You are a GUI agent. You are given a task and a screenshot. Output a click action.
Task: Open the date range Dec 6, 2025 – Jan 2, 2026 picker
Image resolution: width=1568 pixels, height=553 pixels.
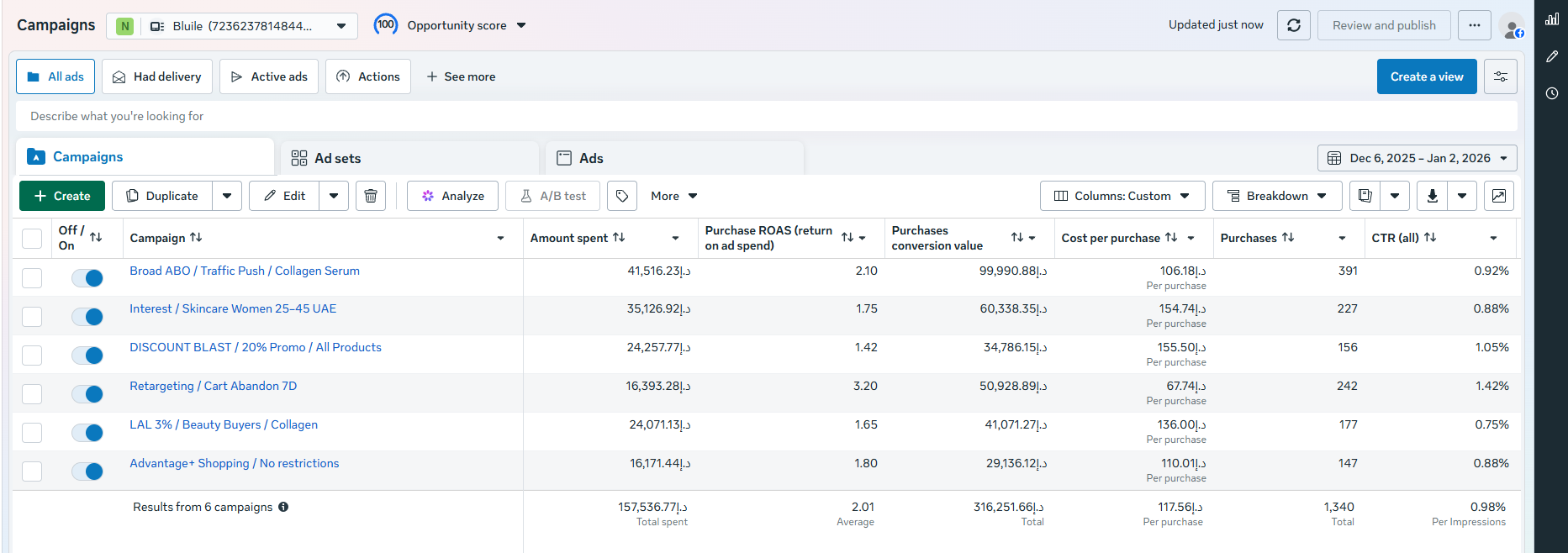coord(1418,158)
